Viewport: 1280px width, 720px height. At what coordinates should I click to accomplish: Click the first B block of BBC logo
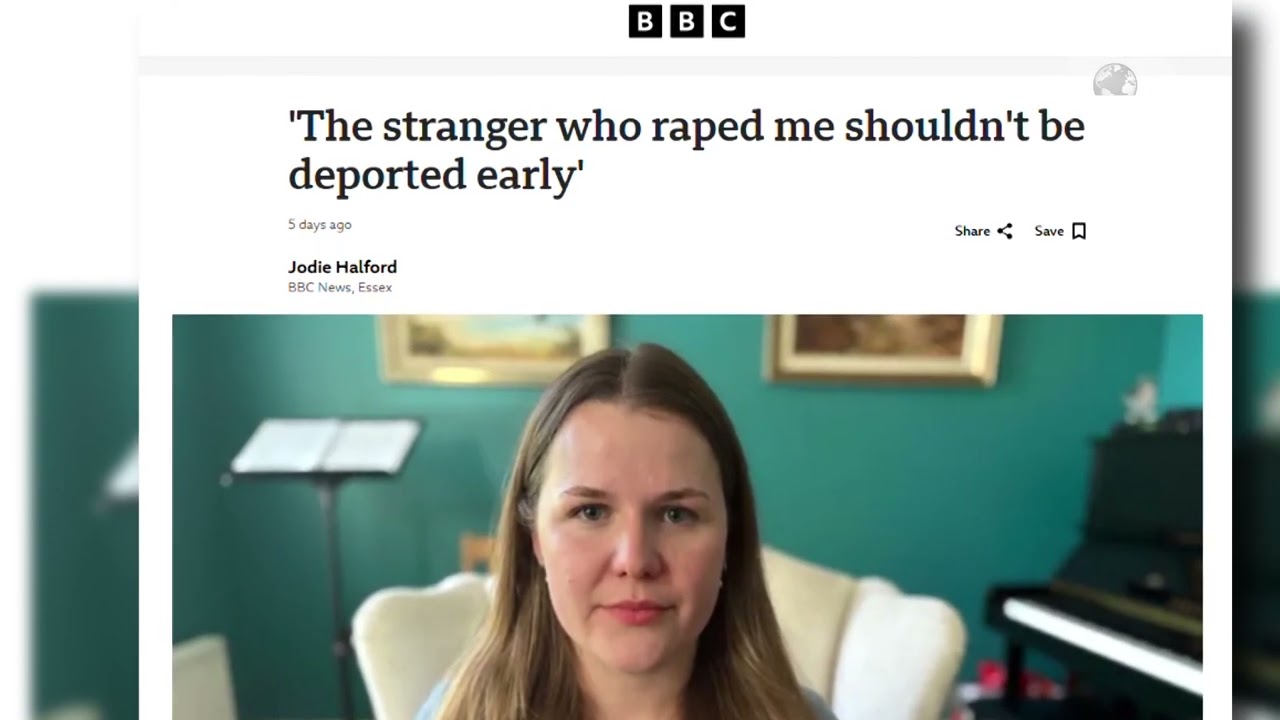(645, 21)
